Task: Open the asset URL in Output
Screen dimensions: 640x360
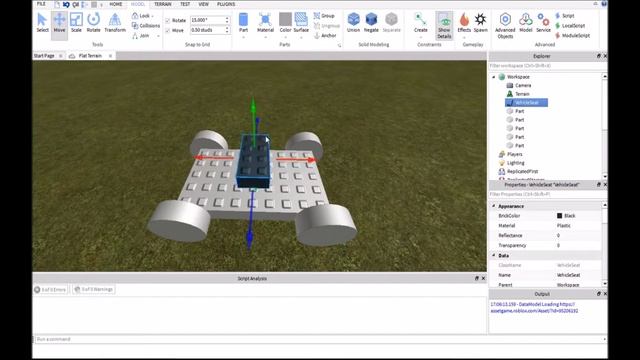Action: click(x=534, y=308)
